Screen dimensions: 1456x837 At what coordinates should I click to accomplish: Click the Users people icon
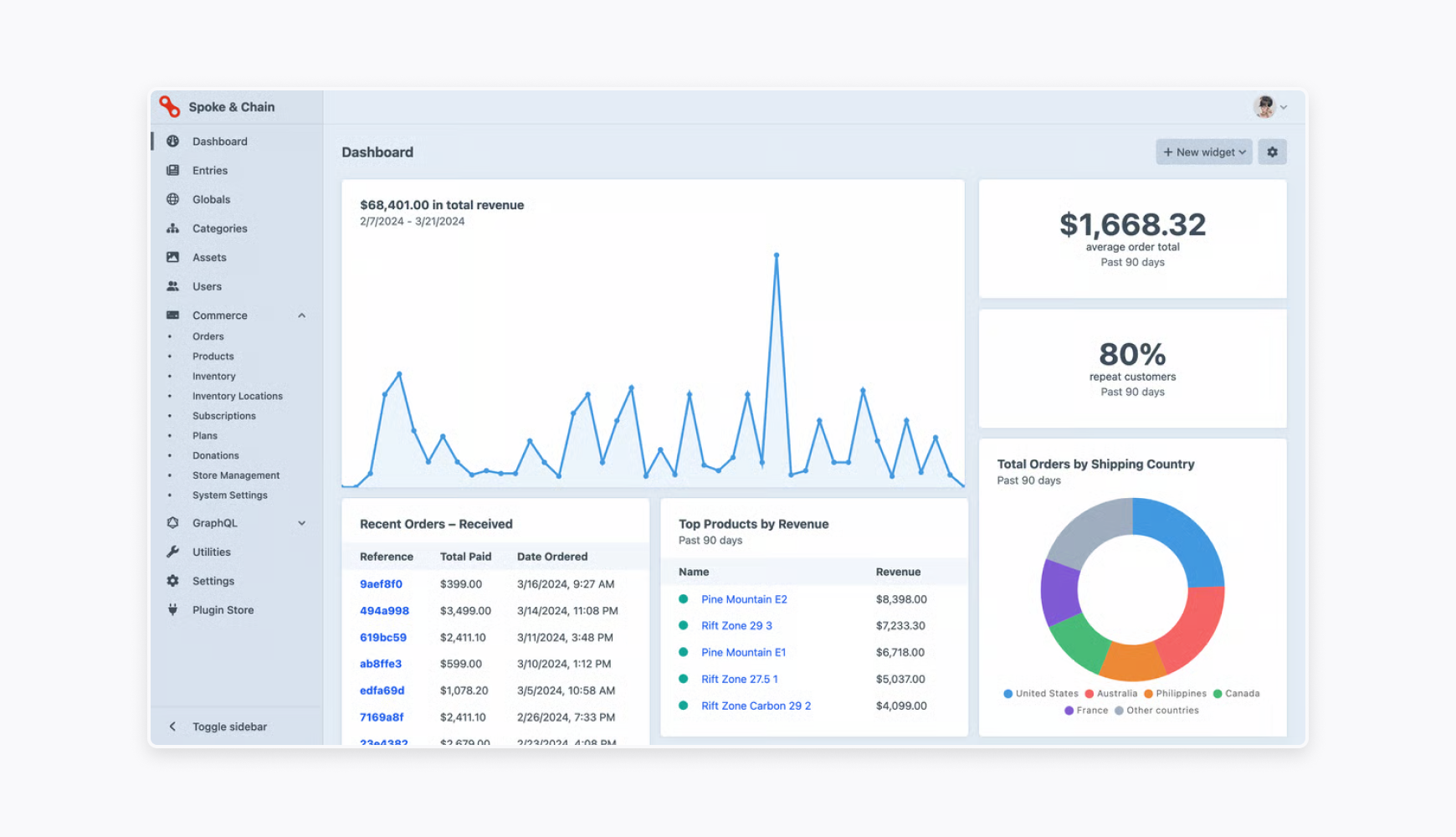tap(173, 286)
